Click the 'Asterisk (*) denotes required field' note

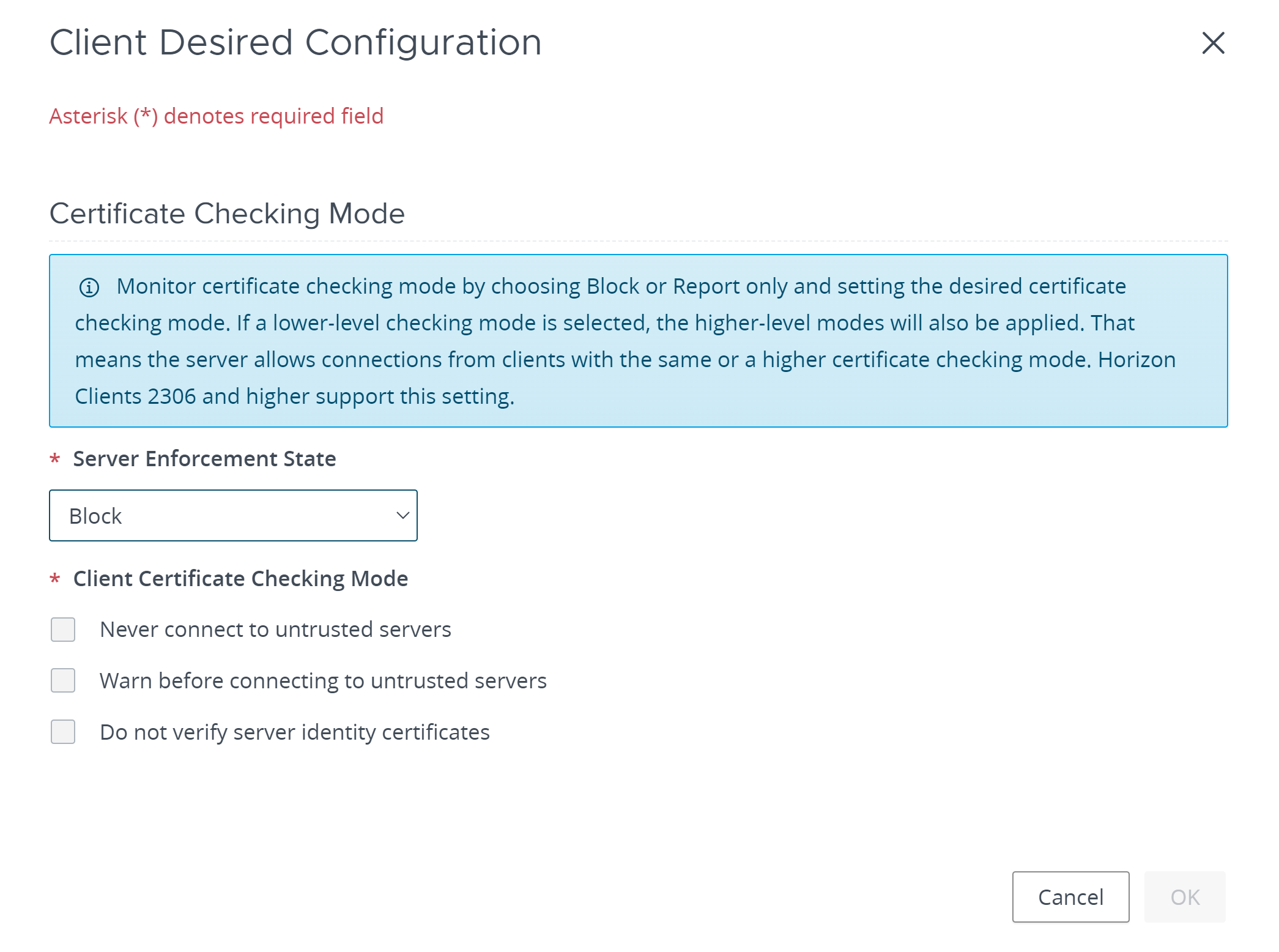[217, 116]
